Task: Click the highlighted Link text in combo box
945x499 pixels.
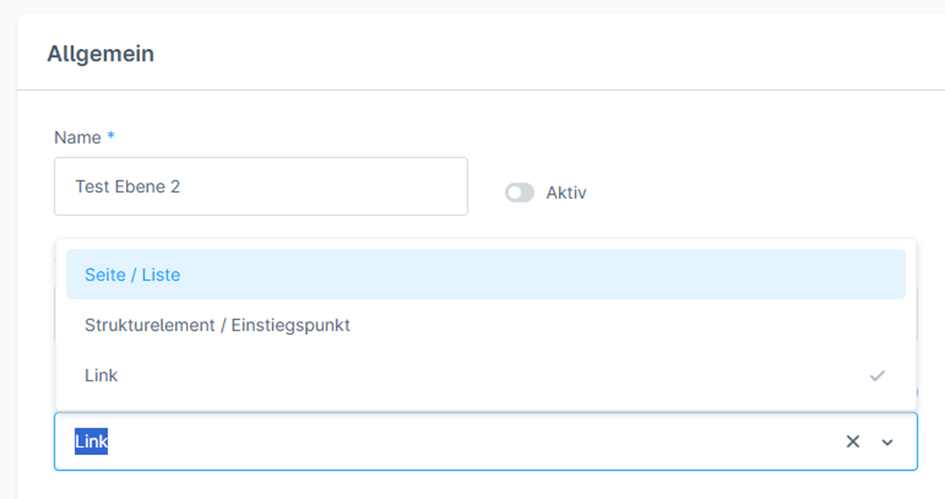Action: tap(91, 442)
